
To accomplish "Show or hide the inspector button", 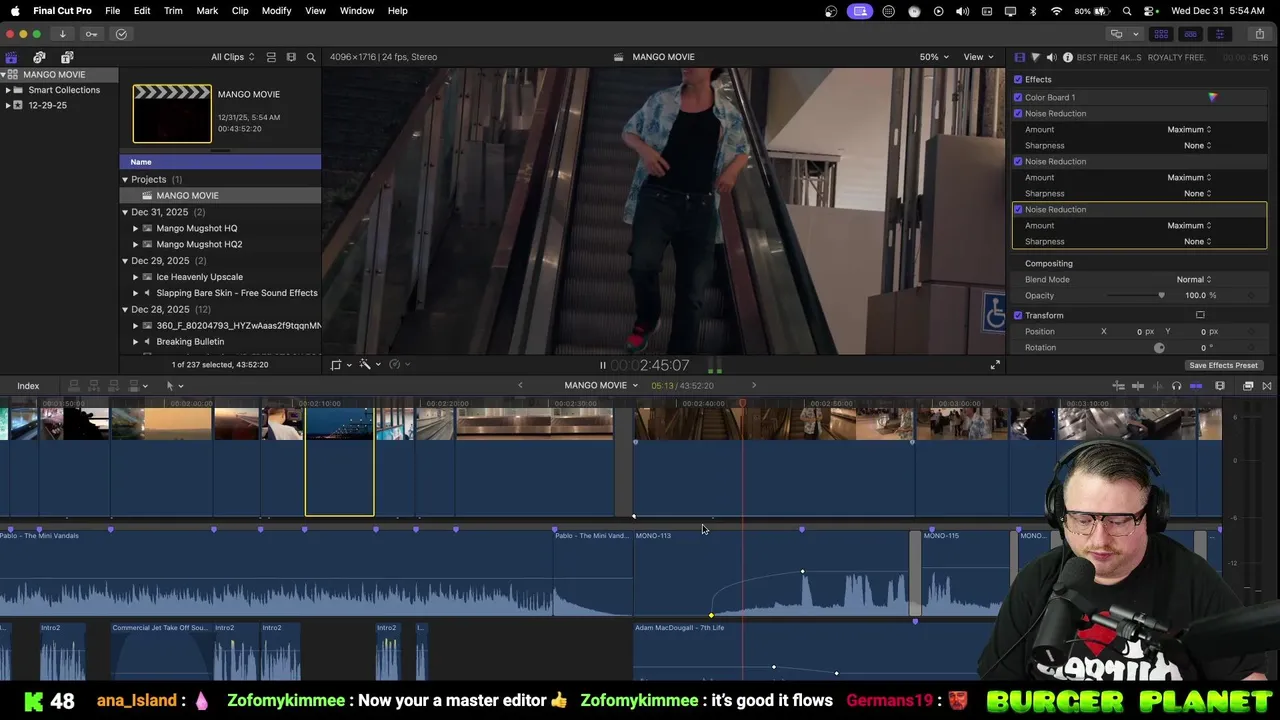I will point(1219,34).
